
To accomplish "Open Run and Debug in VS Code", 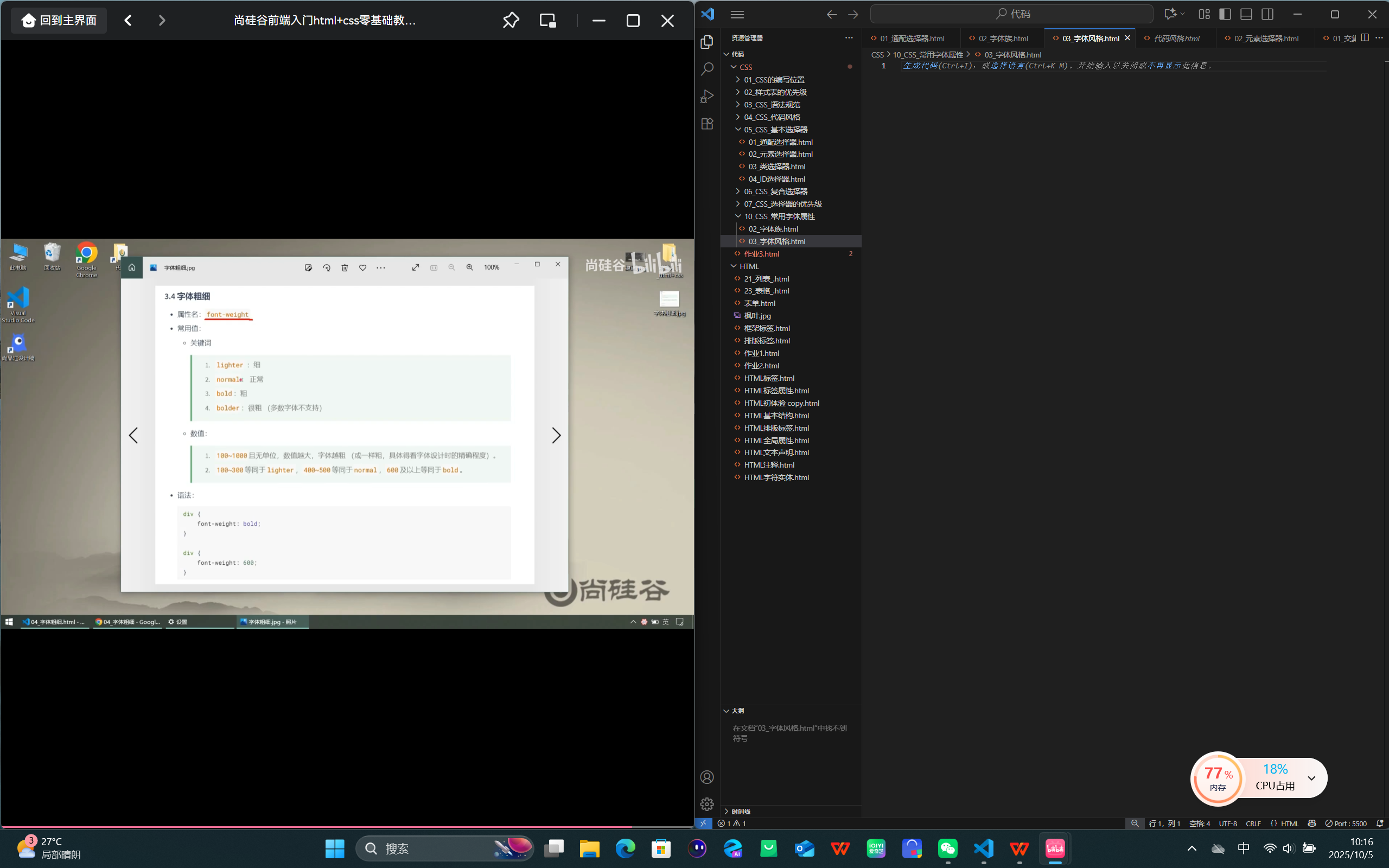I will 707,96.
